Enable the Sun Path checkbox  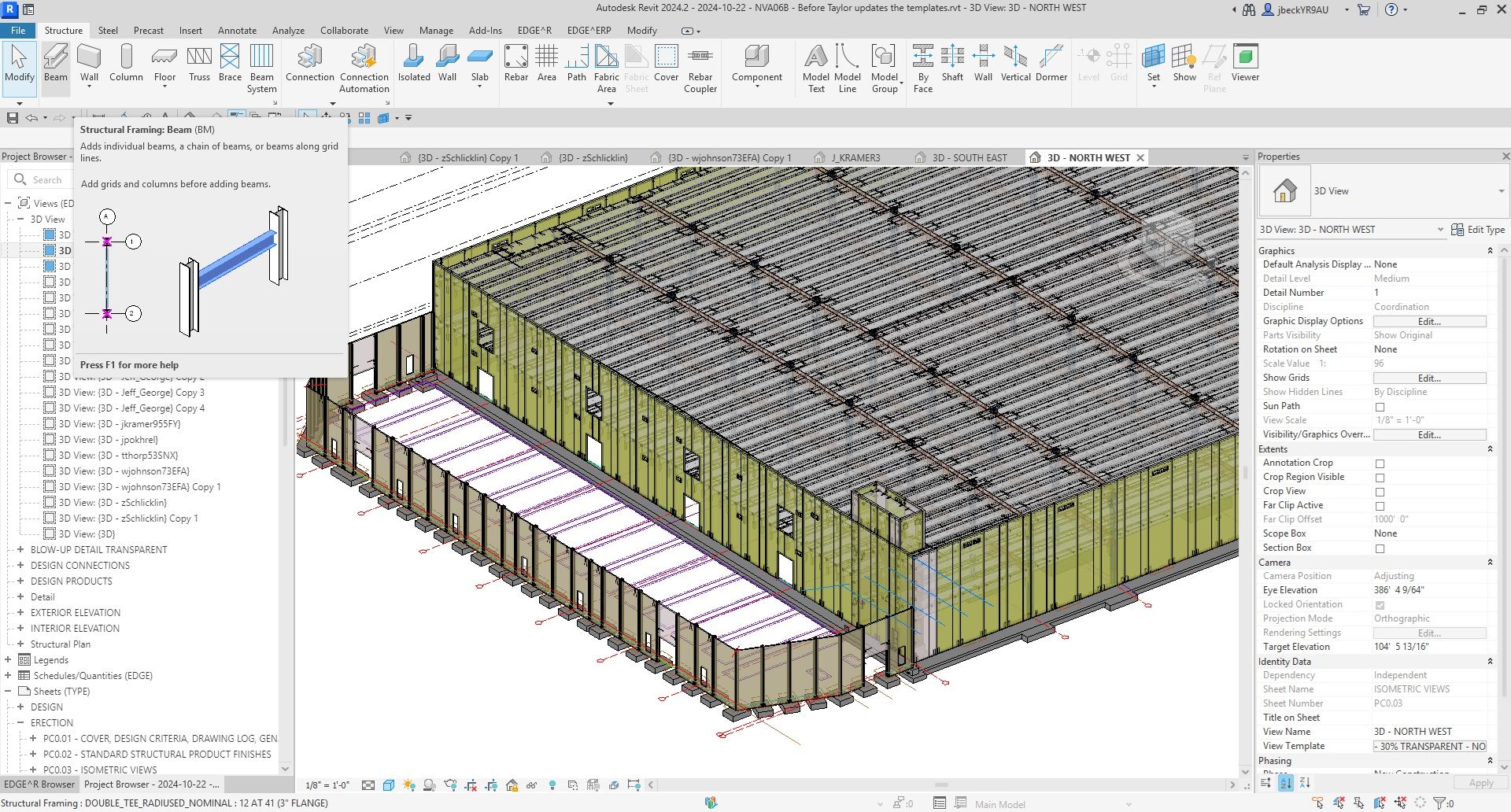click(1380, 407)
